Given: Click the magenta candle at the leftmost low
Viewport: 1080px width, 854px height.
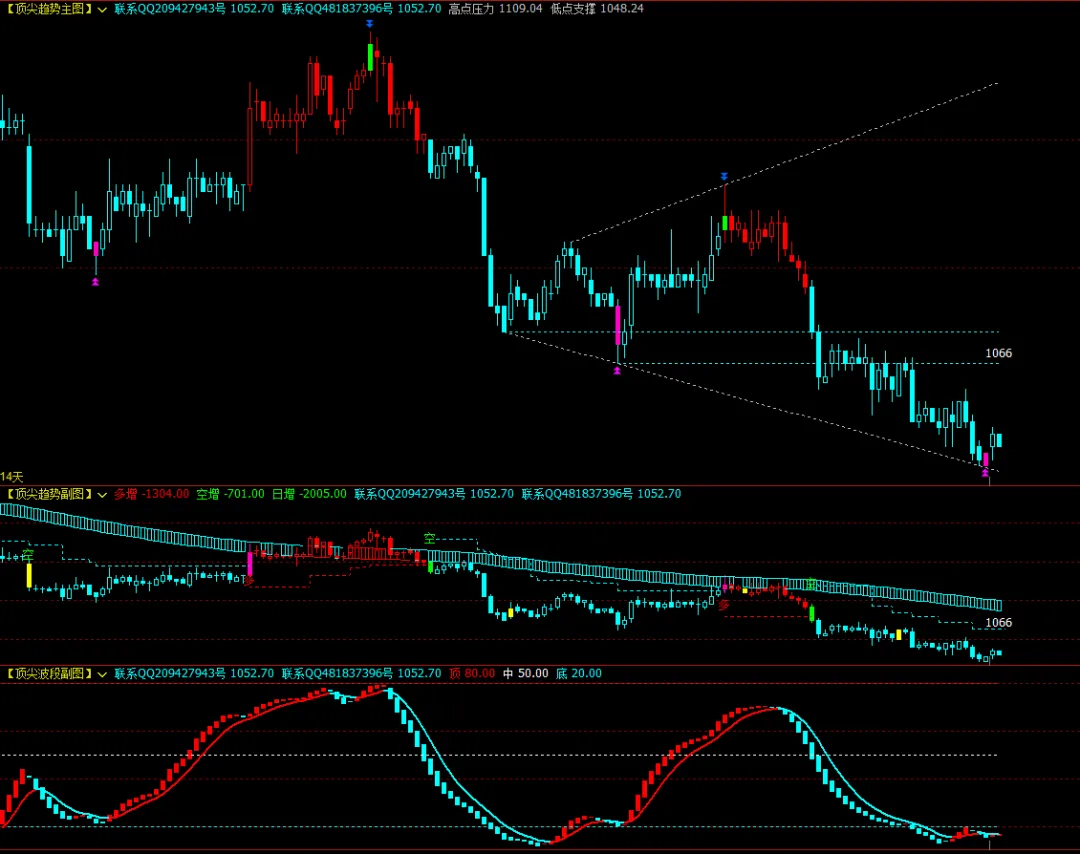Looking at the screenshot, I should point(96,249).
